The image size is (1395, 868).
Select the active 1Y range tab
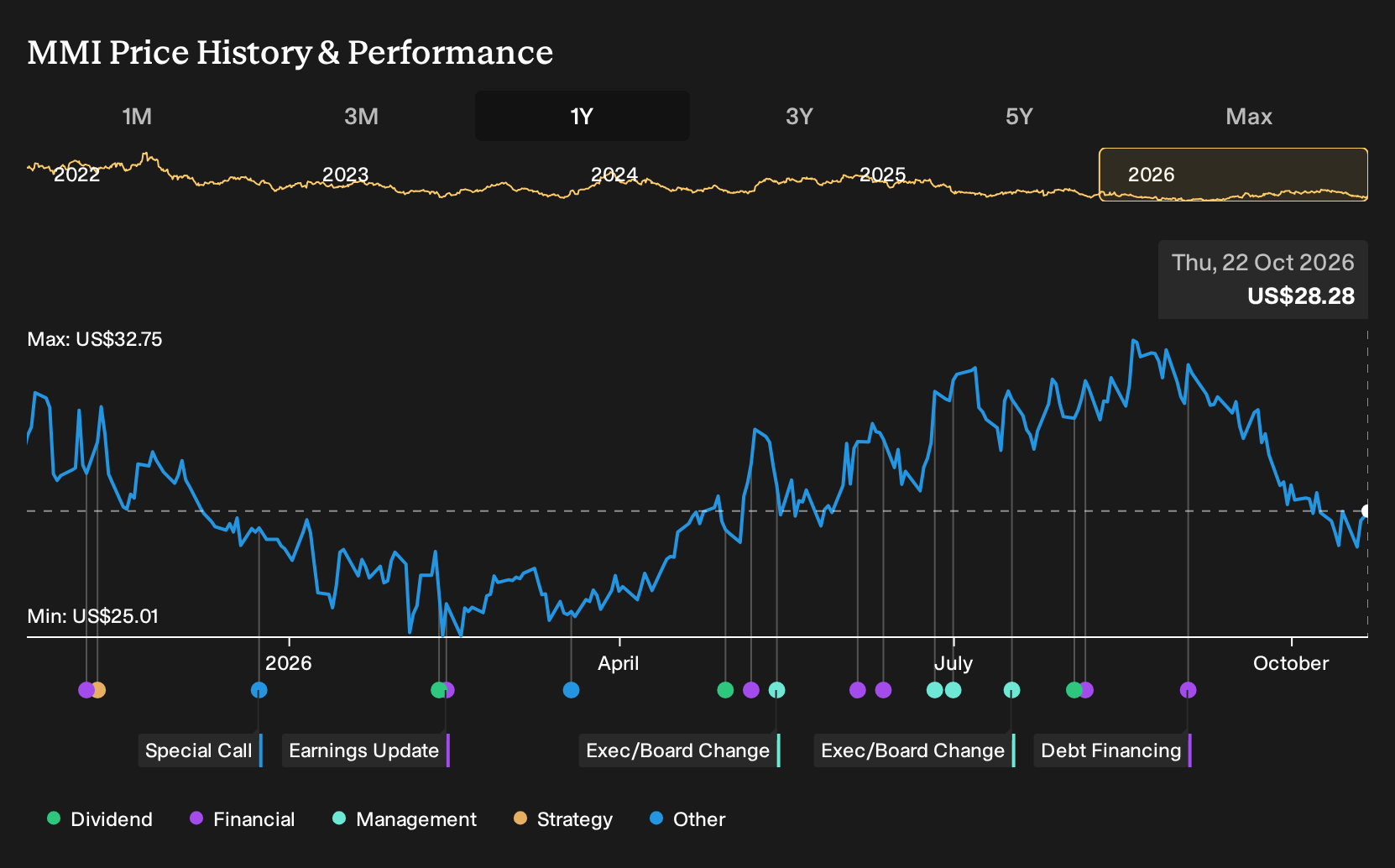click(583, 116)
